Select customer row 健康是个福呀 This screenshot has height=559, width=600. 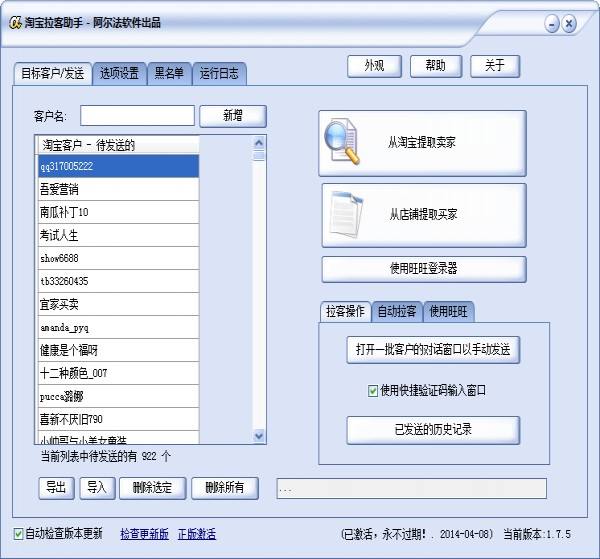click(119, 350)
